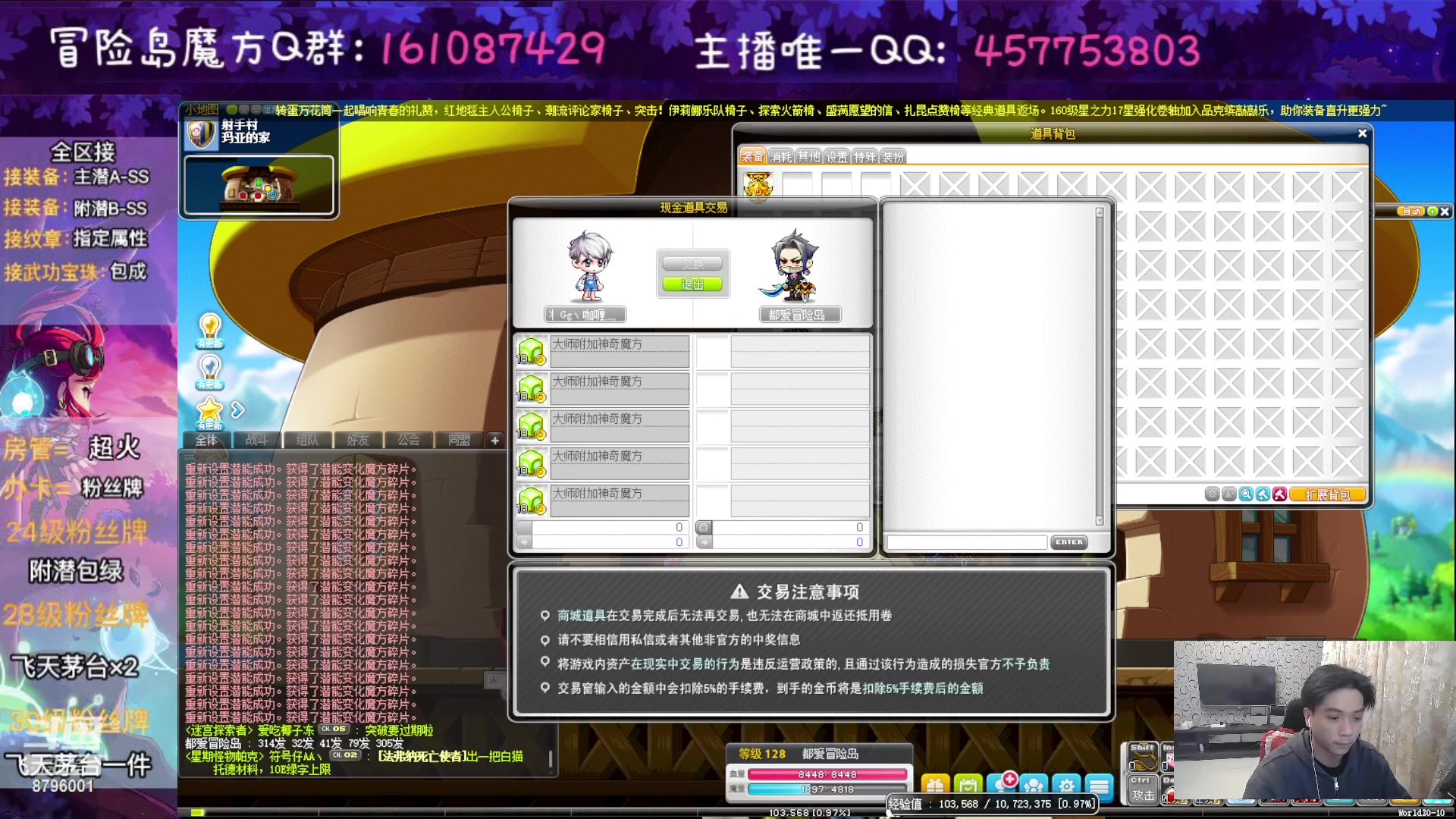Click the green plus icon beside 自动
This screenshot has width=1456, height=819.
(x=1432, y=212)
